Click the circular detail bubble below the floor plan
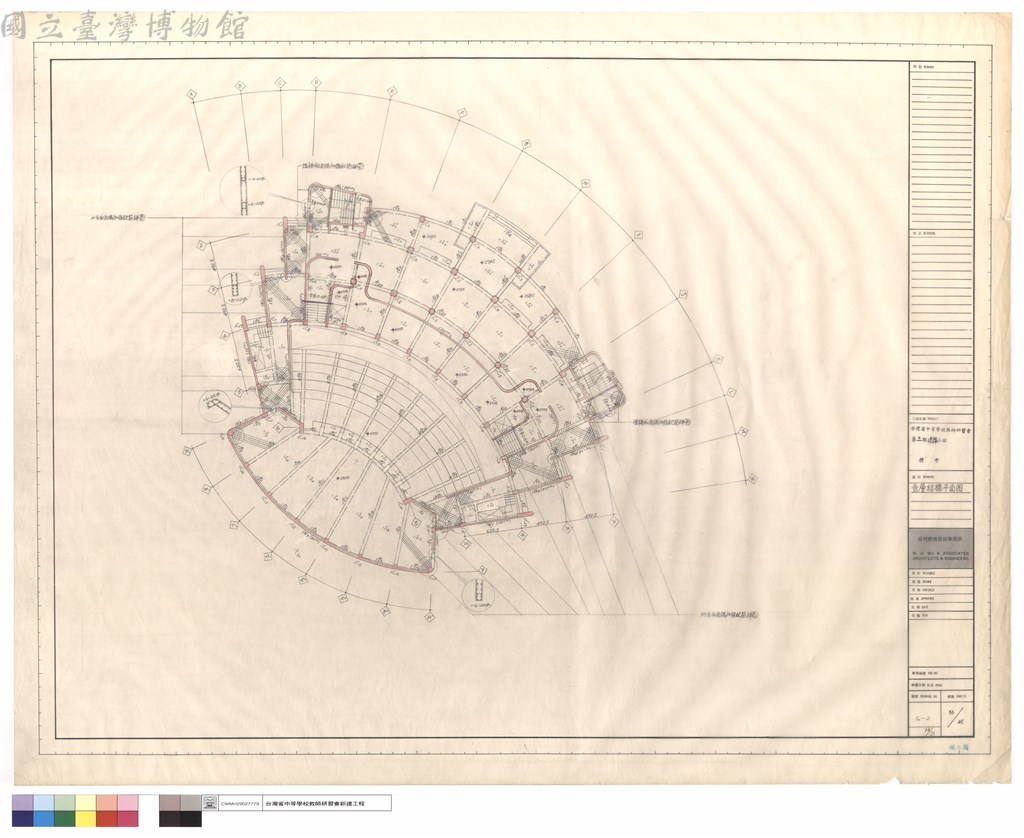The height and width of the screenshot is (838, 1024). click(481, 596)
